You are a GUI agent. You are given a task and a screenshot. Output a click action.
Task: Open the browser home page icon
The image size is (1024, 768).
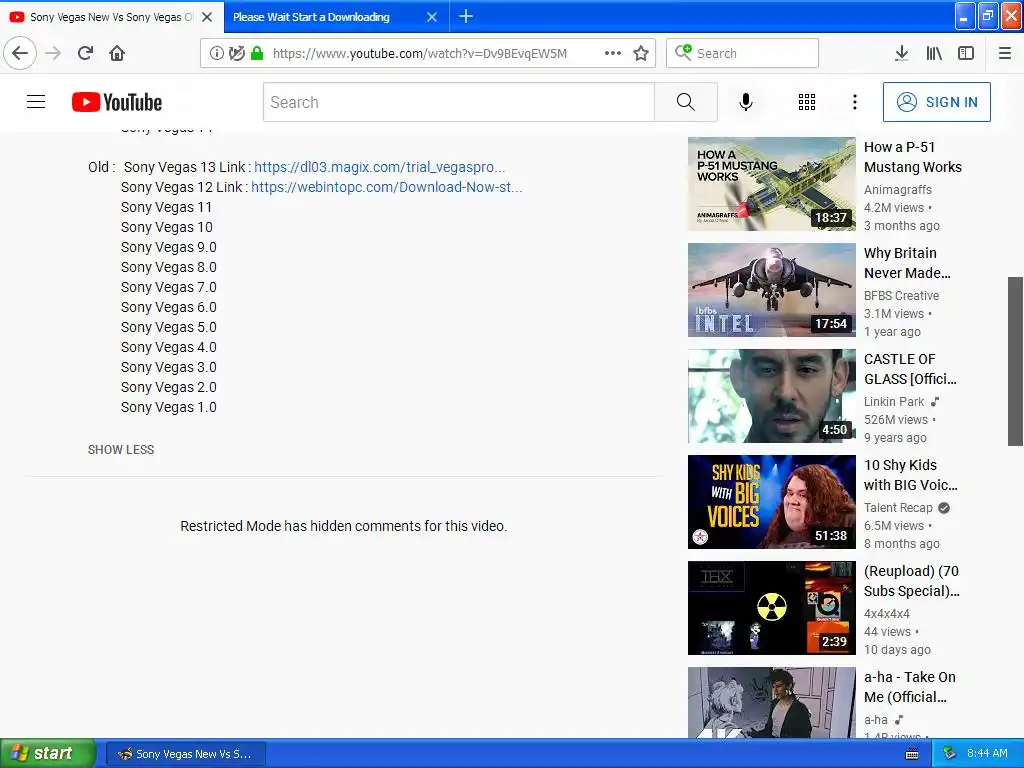click(x=117, y=53)
